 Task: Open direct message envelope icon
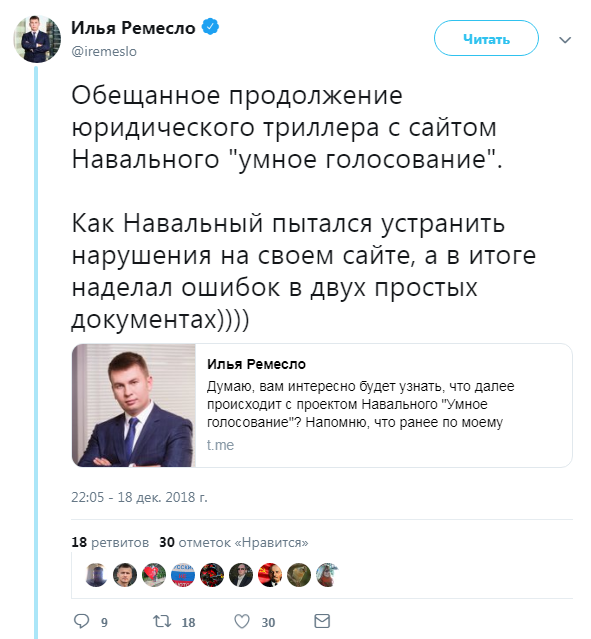coord(322,621)
